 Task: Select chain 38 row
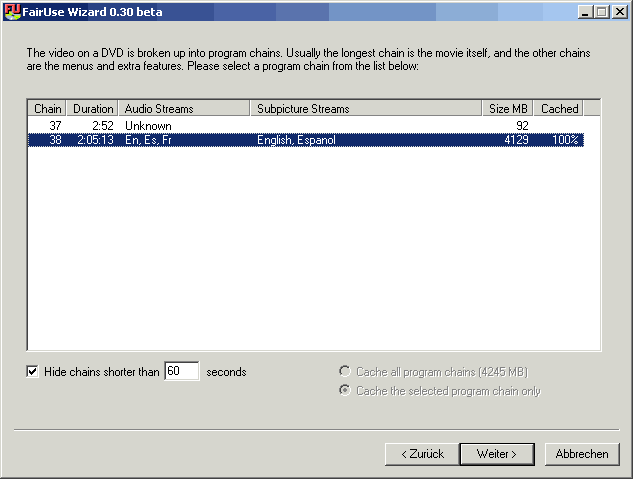click(x=306, y=140)
